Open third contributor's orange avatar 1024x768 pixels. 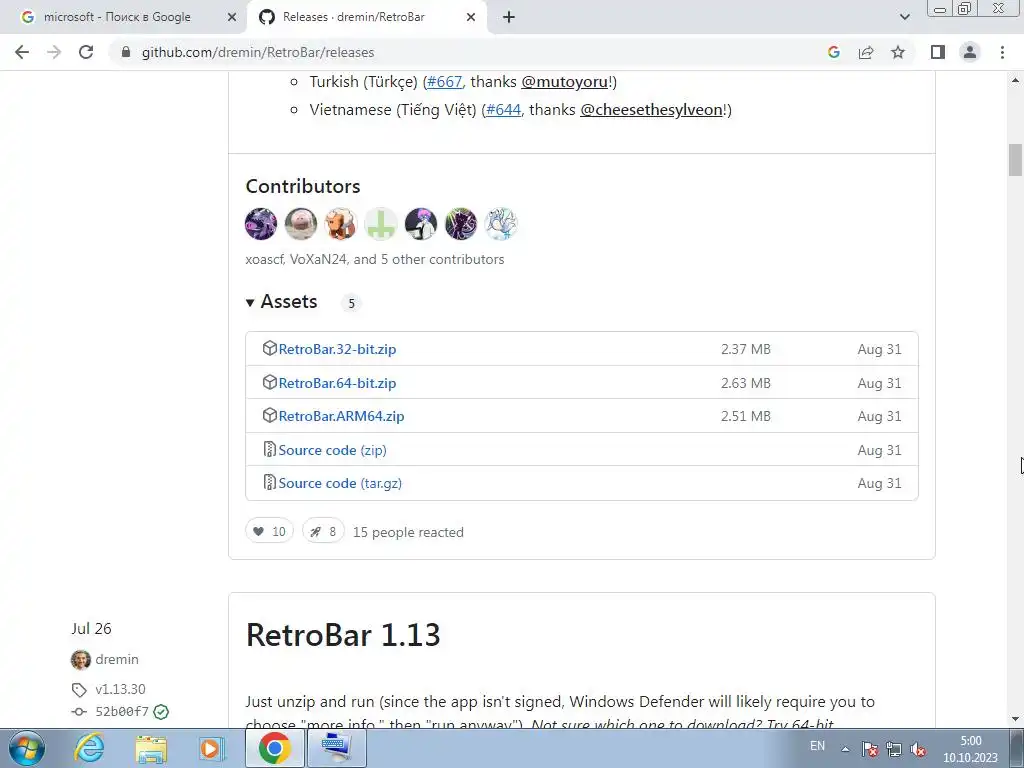tap(340, 224)
